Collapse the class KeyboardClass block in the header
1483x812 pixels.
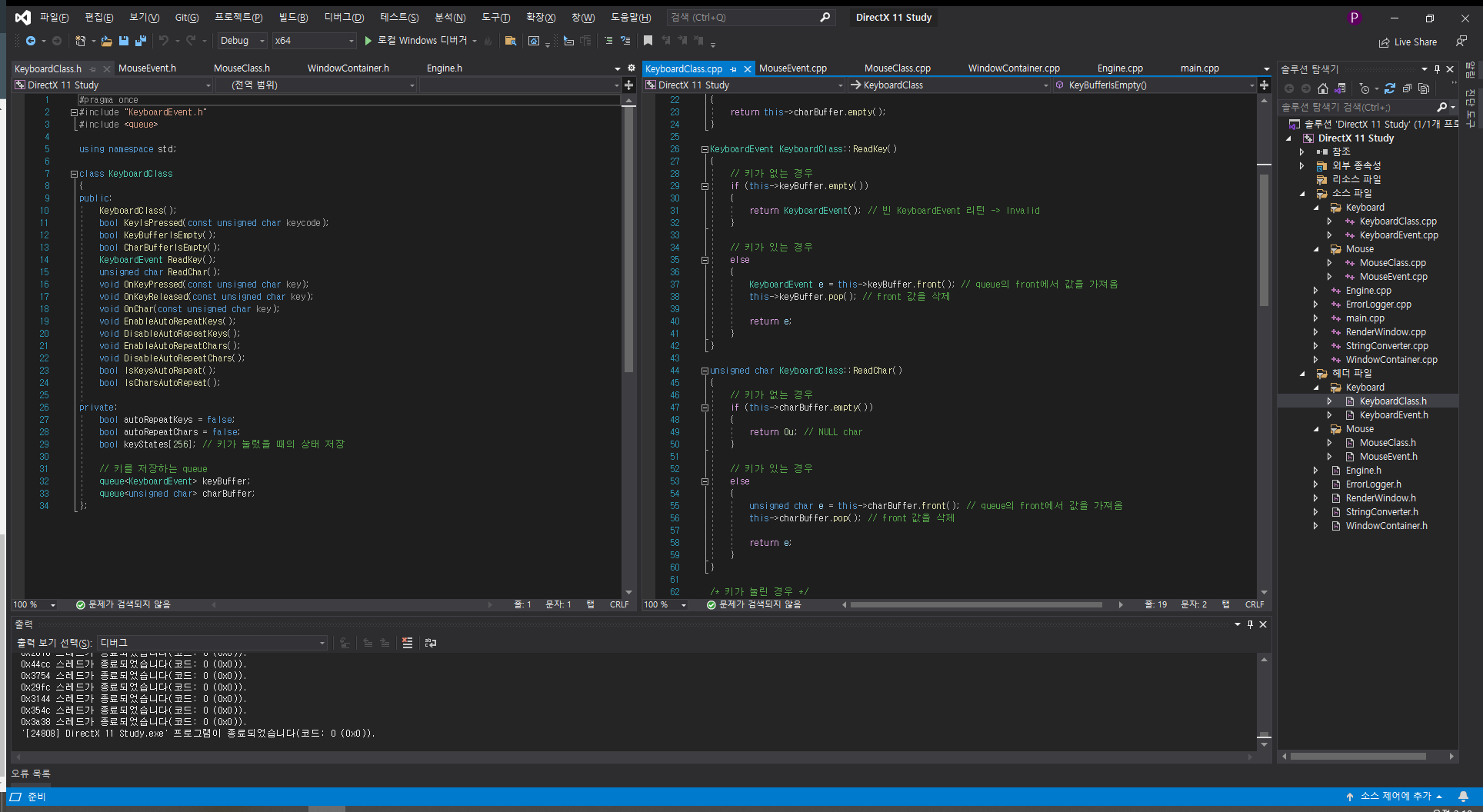(74, 174)
